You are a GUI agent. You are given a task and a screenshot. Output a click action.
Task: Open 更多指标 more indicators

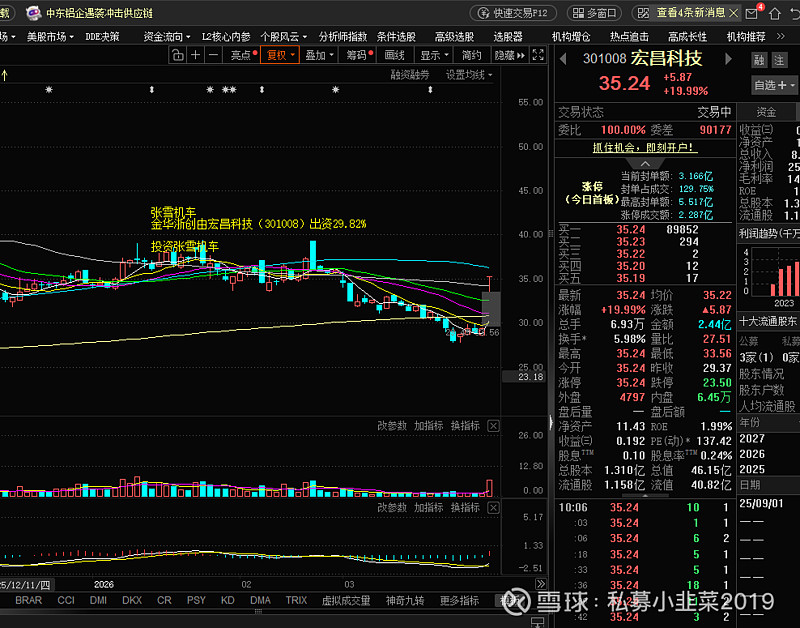point(459,600)
